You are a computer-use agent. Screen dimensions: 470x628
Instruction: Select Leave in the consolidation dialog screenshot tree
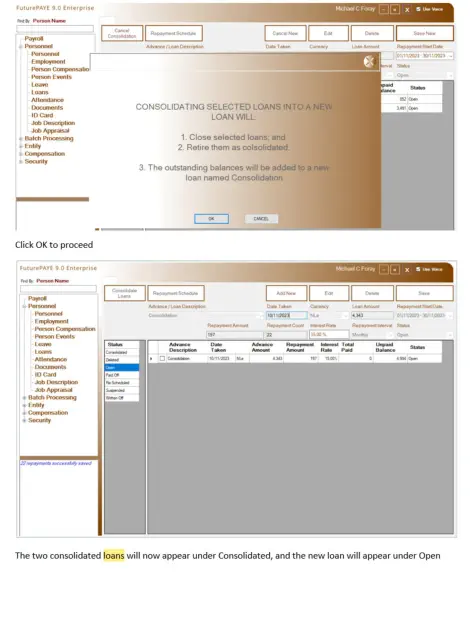point(40,85)
